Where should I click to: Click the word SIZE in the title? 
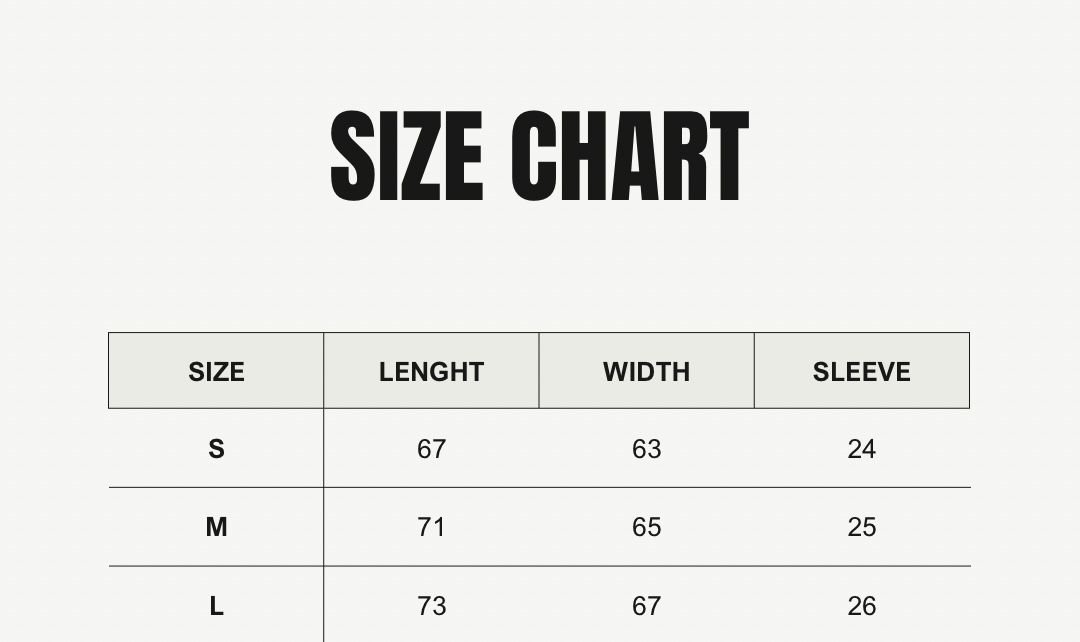point(406,156)
